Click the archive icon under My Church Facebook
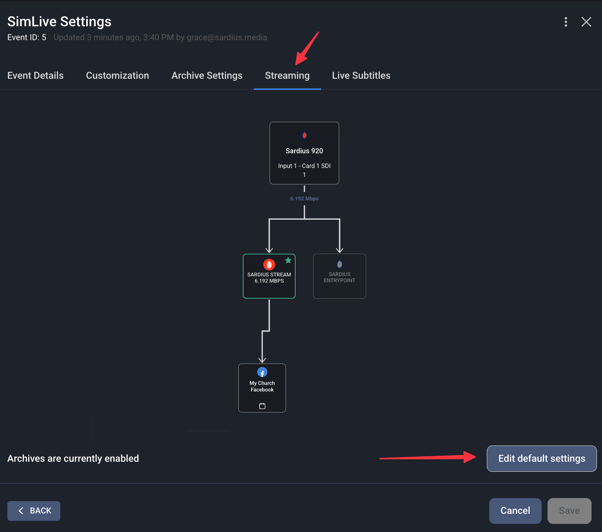The width and height of the screenshot is (602, 532). pos(262,406)
